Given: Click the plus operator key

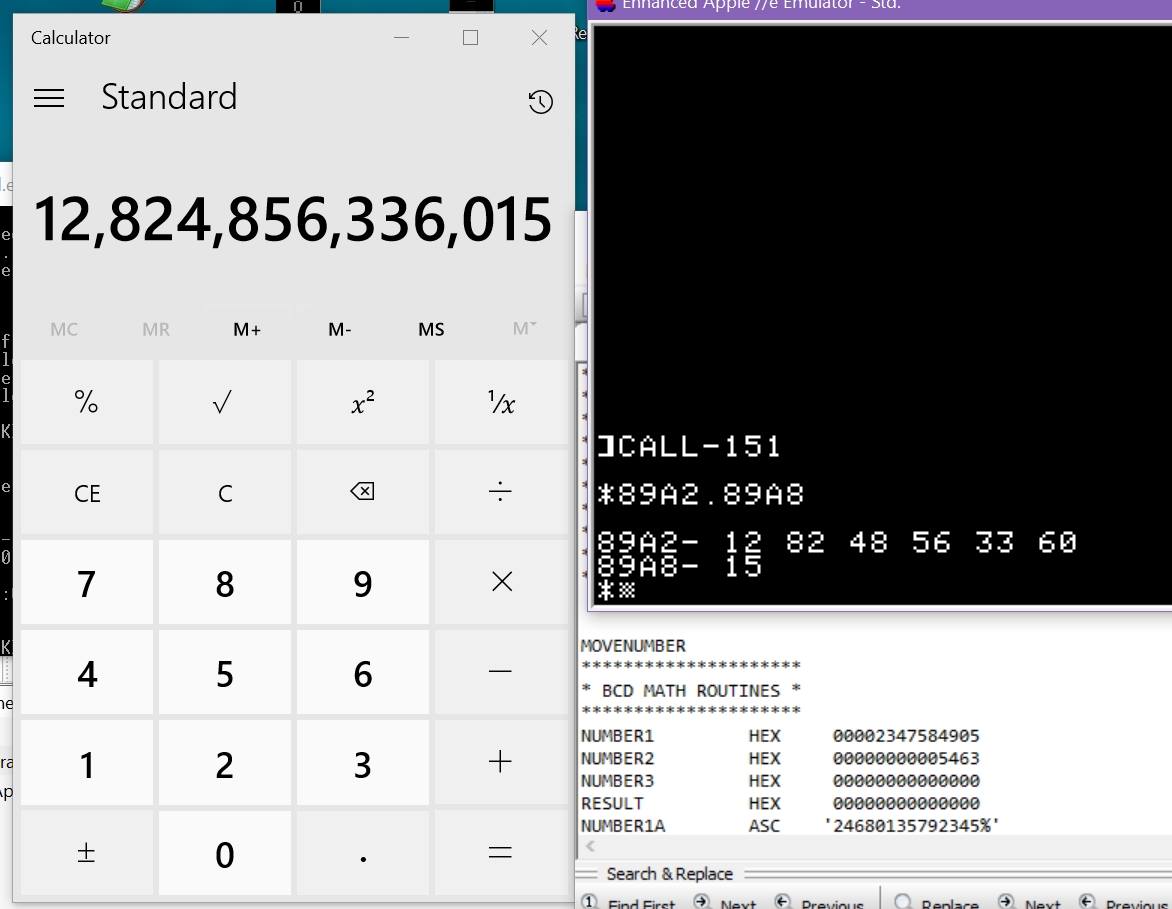Looking at the screenshot, I should tap(501, 762).
